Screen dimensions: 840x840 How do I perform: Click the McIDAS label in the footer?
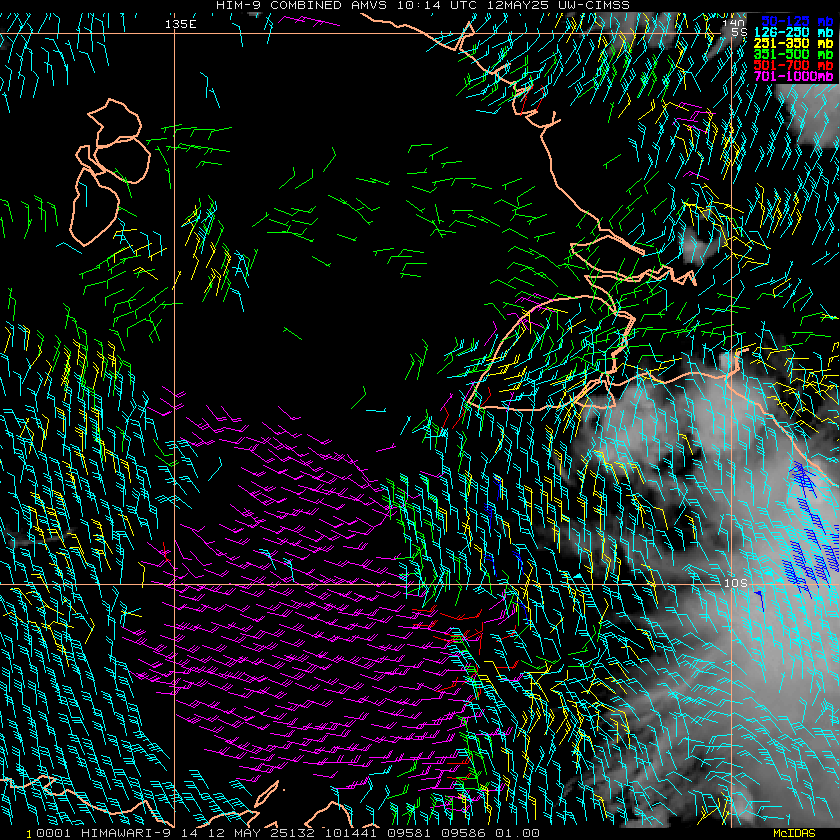pos(794,834)
